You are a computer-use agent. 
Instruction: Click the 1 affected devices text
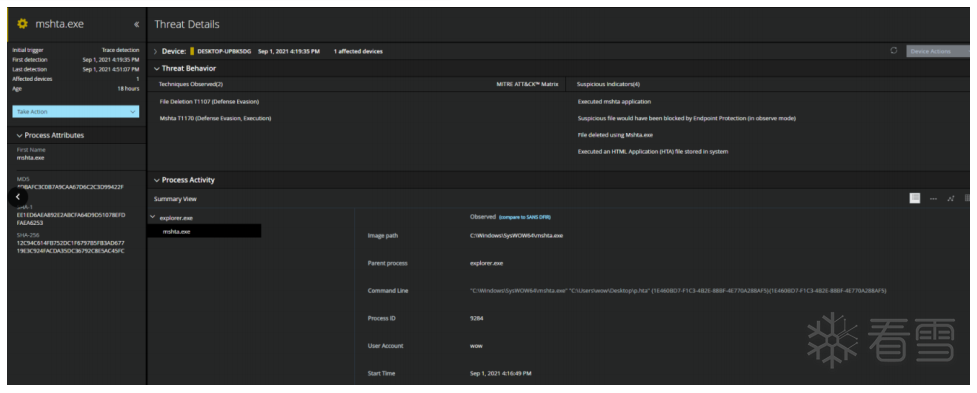tap(358, 51)
